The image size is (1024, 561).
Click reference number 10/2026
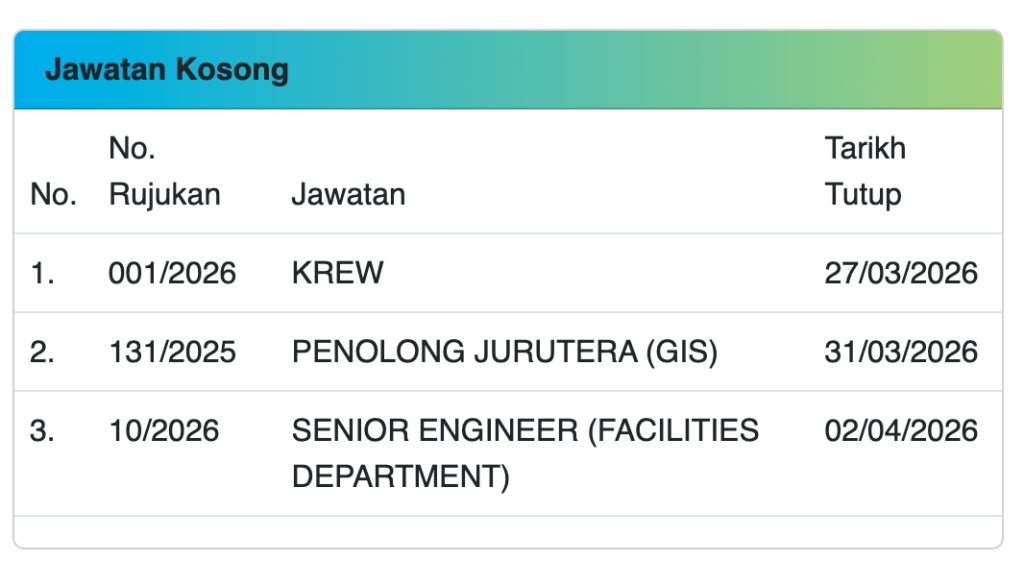pos(164,431)
